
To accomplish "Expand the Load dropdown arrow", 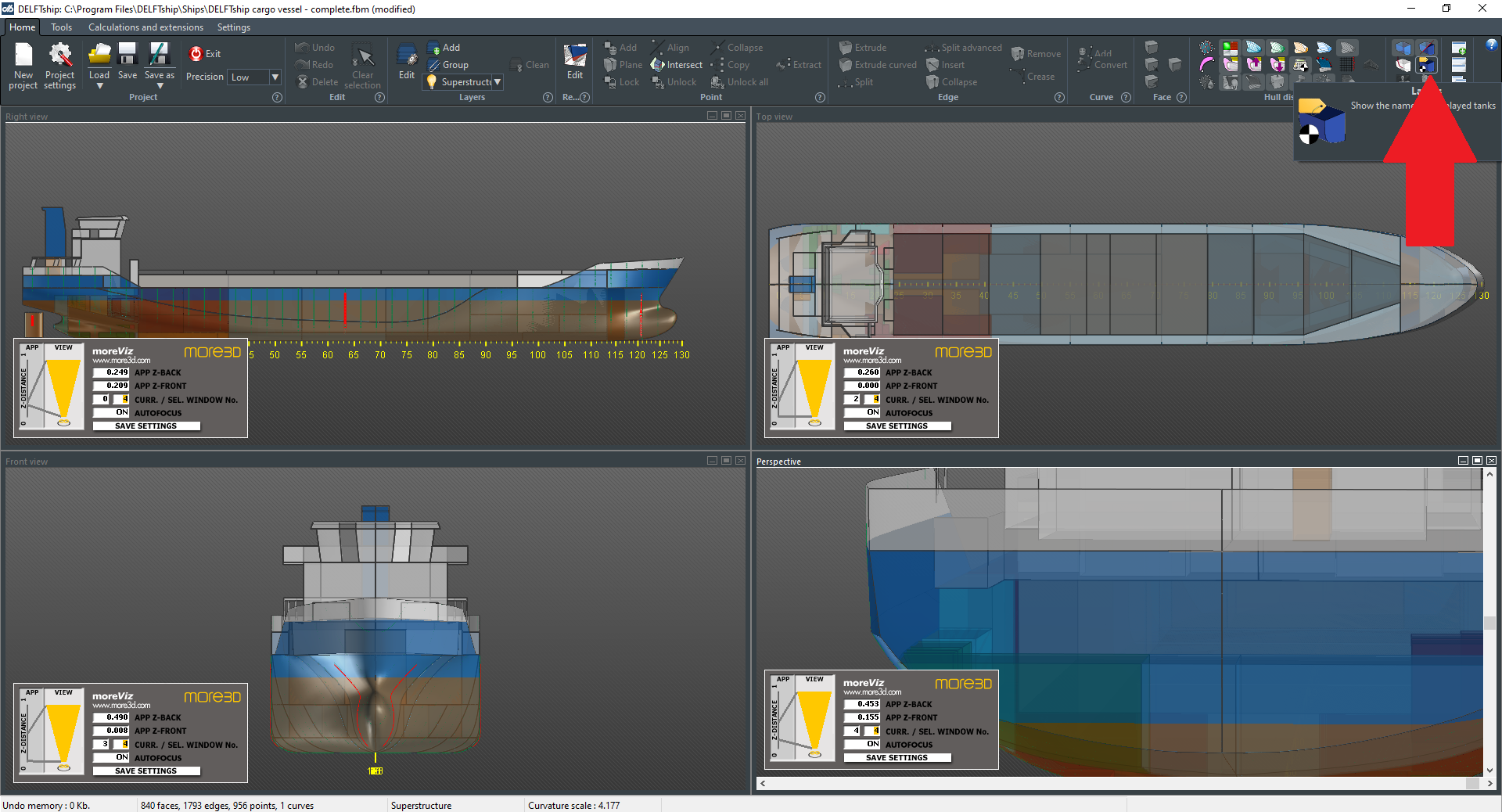I will pyautogui.click(x=99, y=86).
